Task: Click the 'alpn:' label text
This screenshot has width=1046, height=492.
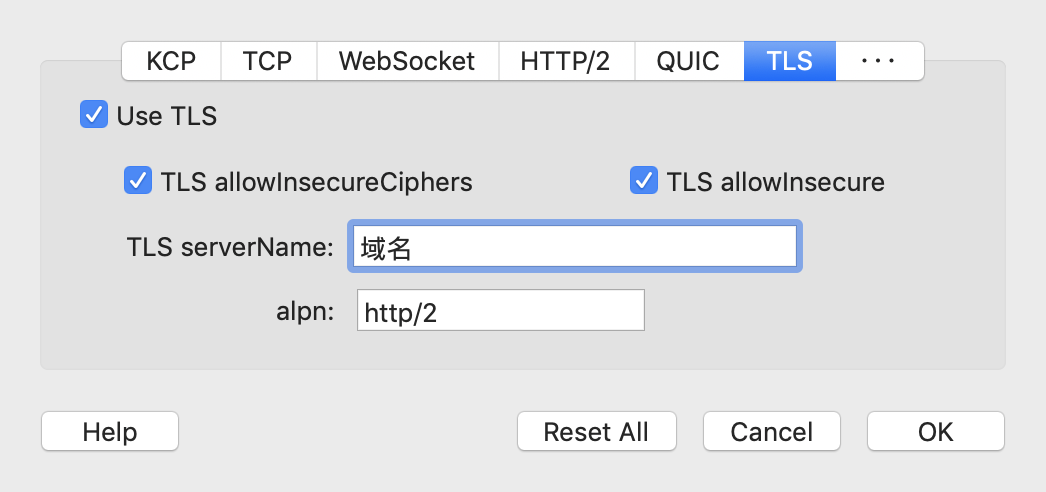Action: point(305,311)
